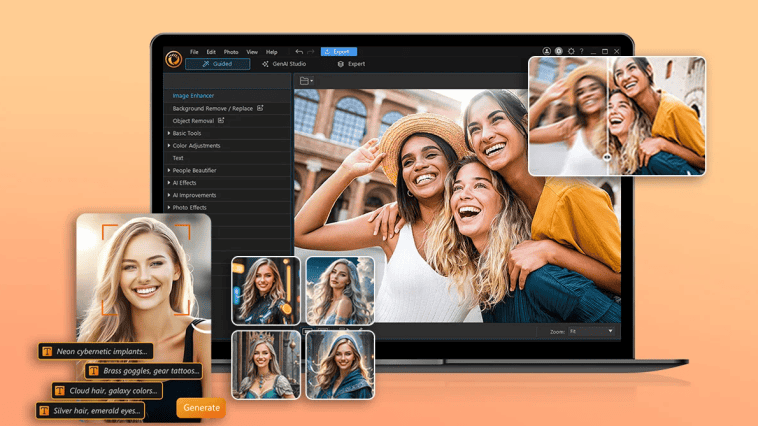Image resolution: width=758 pixels, height=426 pixels.
Task: Click the help question mark icon
Action: click(x=582, y=52)
